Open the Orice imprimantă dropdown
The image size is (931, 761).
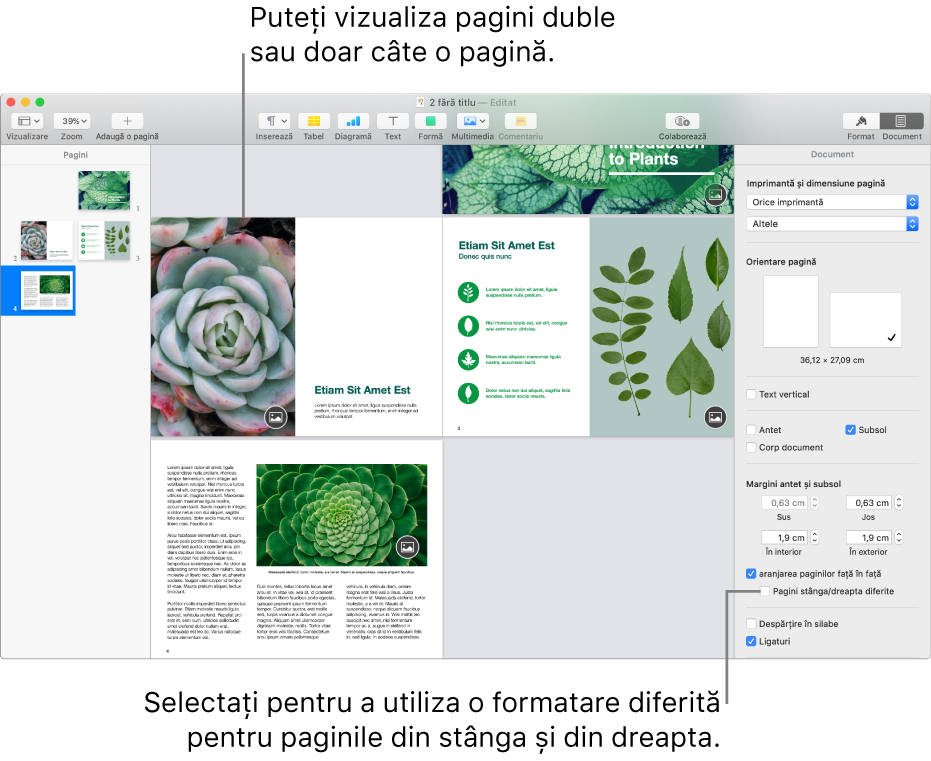click(x=832, y=202)
